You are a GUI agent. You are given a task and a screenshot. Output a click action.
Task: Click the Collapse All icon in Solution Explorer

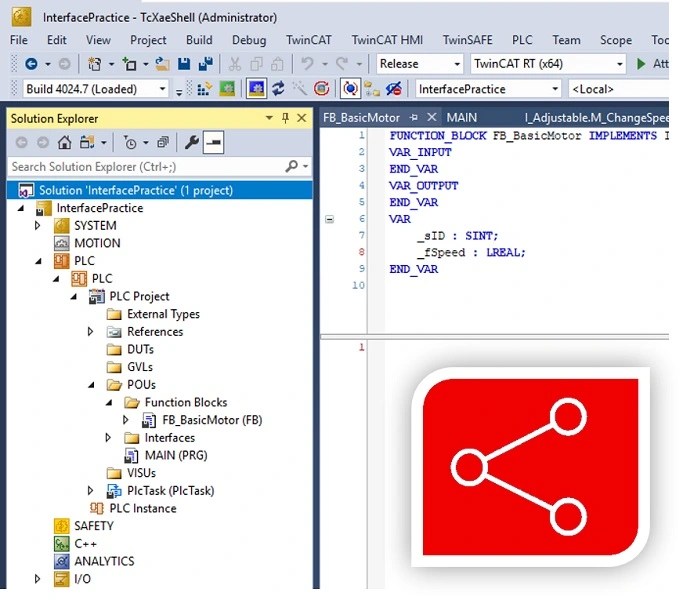click(163, 142)
